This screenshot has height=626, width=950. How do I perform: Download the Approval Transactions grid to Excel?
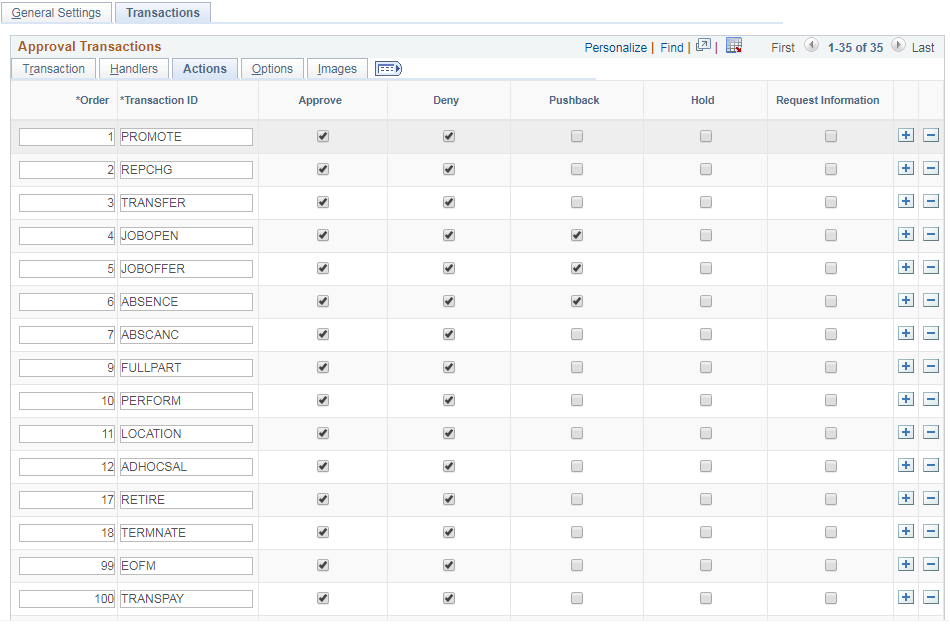(x=734, y=47)
